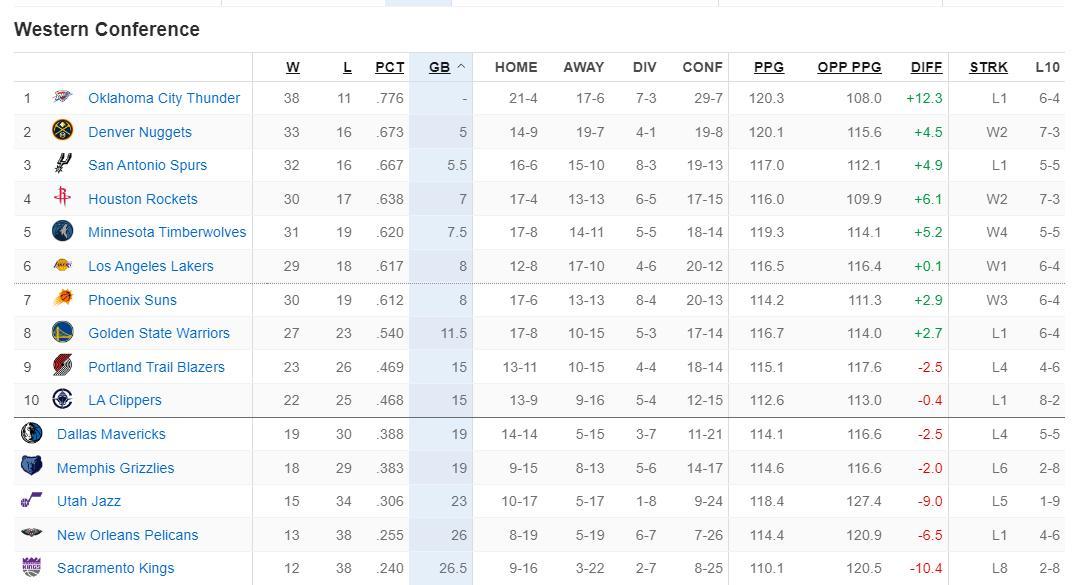Toggle the GB column sort arrow
Image resolution: width=1074 pixels, height=585 pixels.
coord(461,67)
